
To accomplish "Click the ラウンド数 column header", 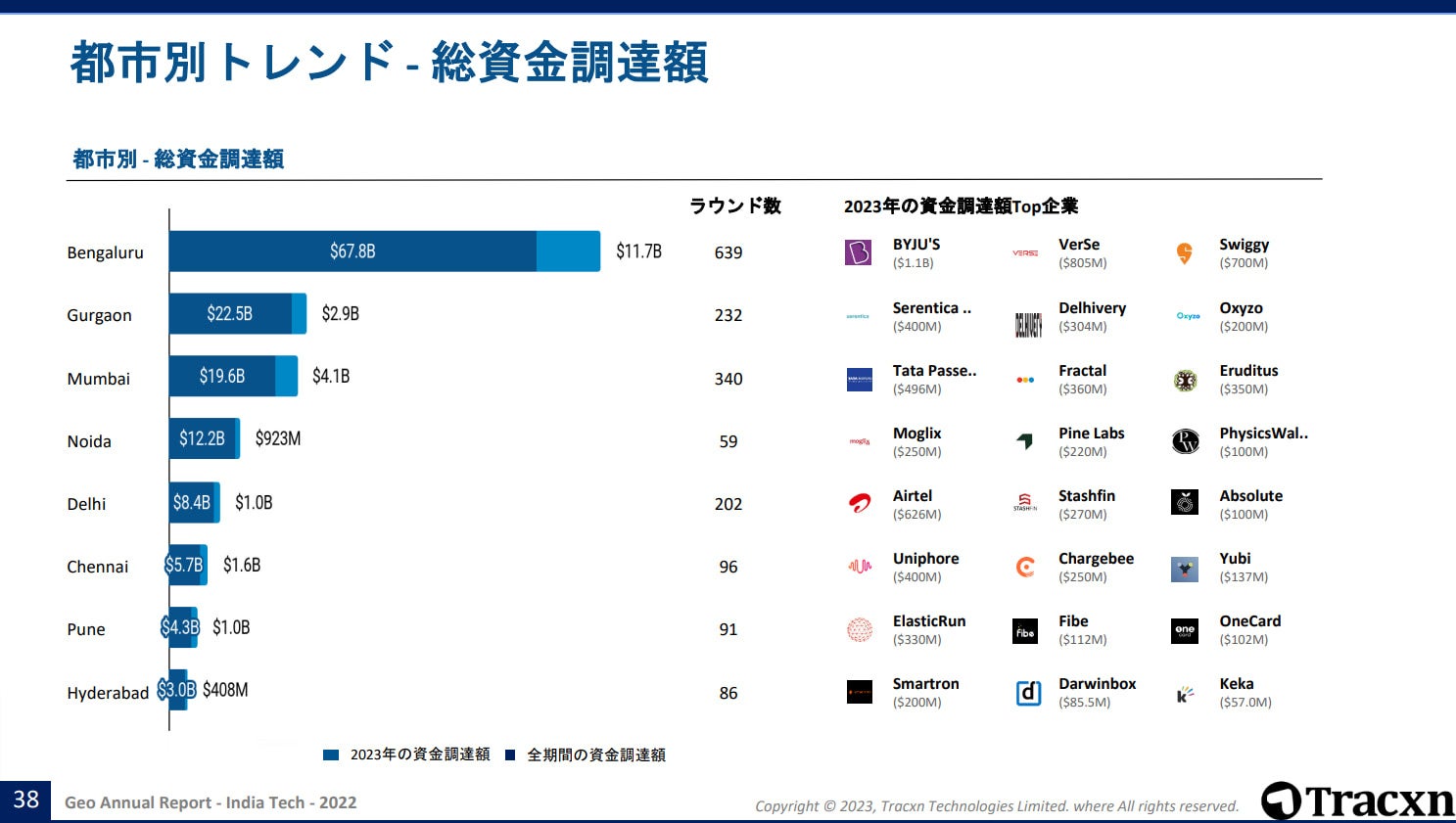I will [735, 206].
